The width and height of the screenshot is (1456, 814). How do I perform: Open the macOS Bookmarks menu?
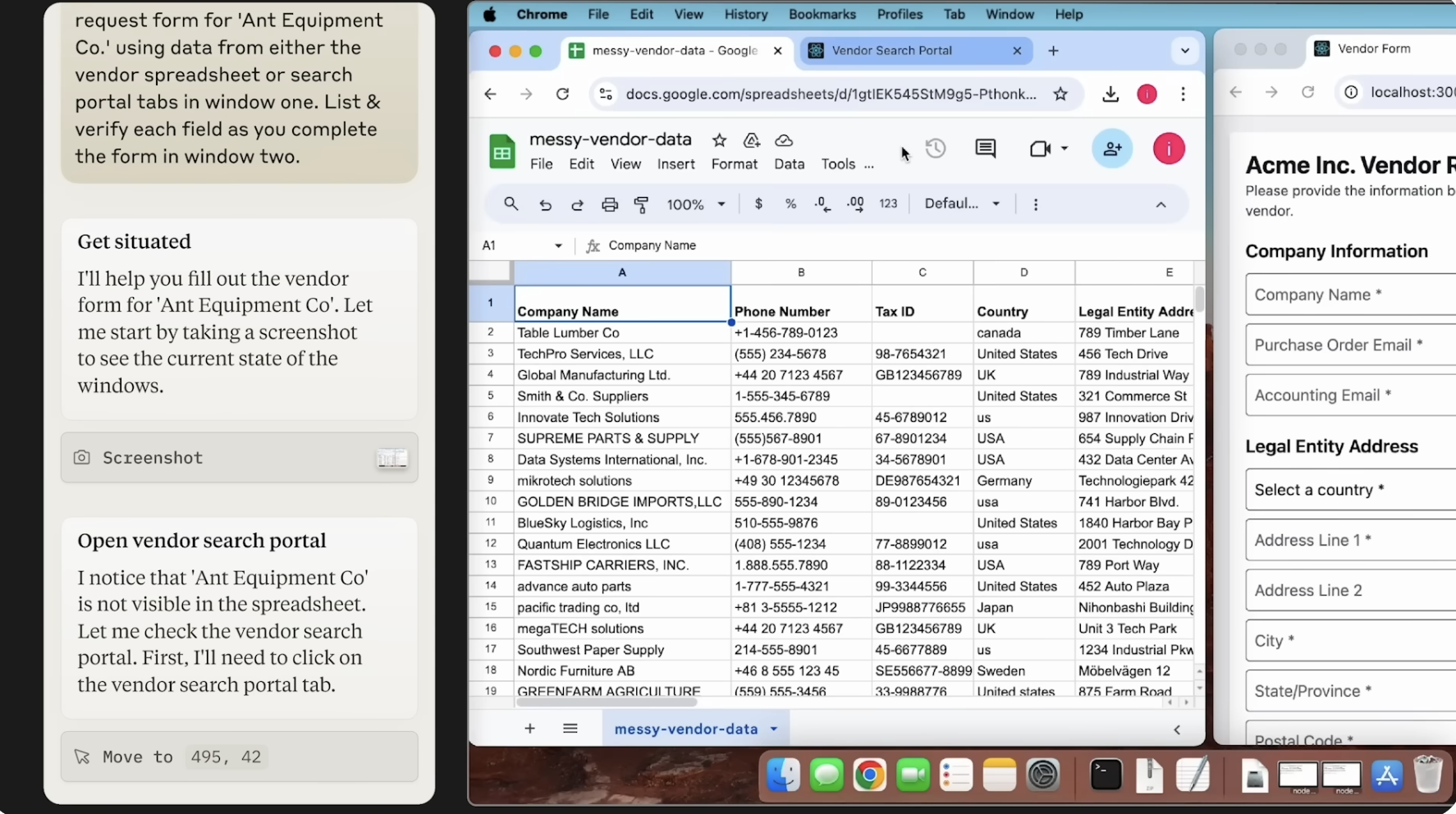pyautogui.click(x=822, y=14)
